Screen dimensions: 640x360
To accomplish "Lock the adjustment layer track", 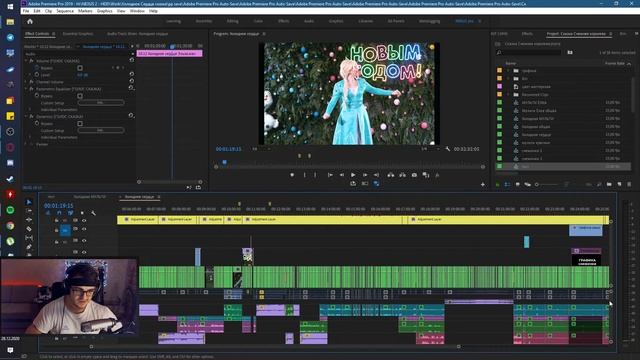I will [x=56, y=220].
